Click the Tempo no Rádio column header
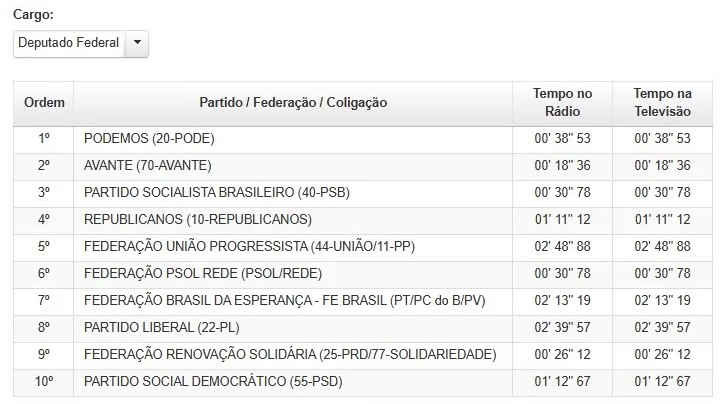Image resolution: width=725 pixels, height=404 pixels. pyautogui.click(x=562, y=103)
